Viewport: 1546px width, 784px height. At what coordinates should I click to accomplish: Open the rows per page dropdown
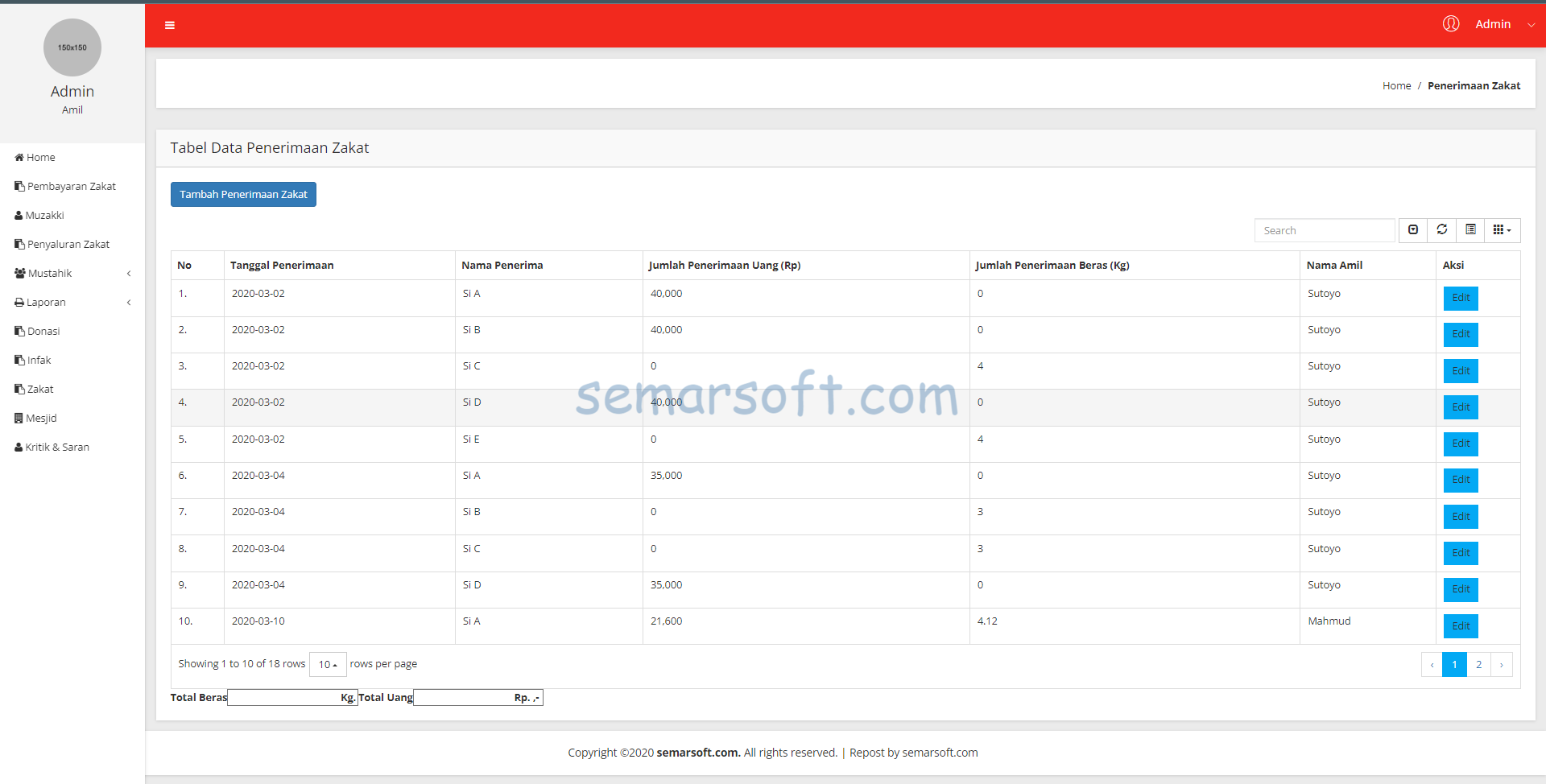coord(327,665)
